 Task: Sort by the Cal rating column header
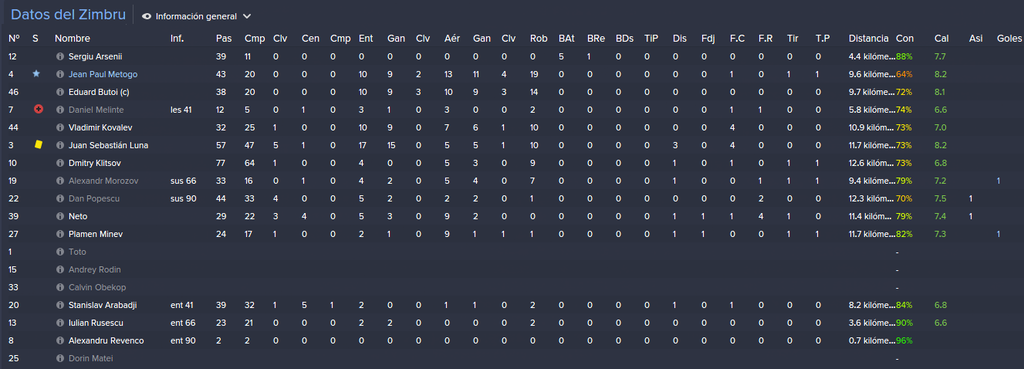942,39
